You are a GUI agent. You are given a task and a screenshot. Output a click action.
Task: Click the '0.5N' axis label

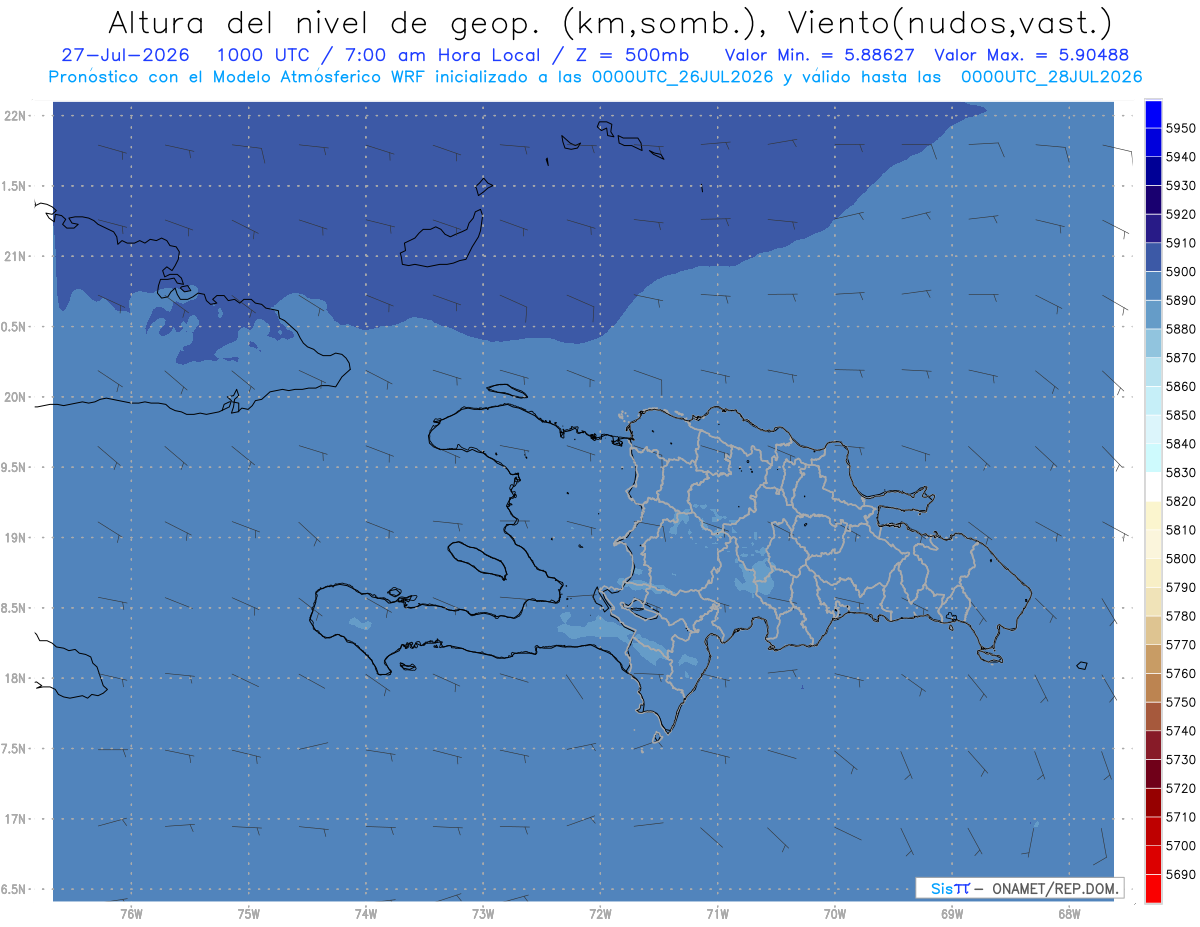pos(14,327)
